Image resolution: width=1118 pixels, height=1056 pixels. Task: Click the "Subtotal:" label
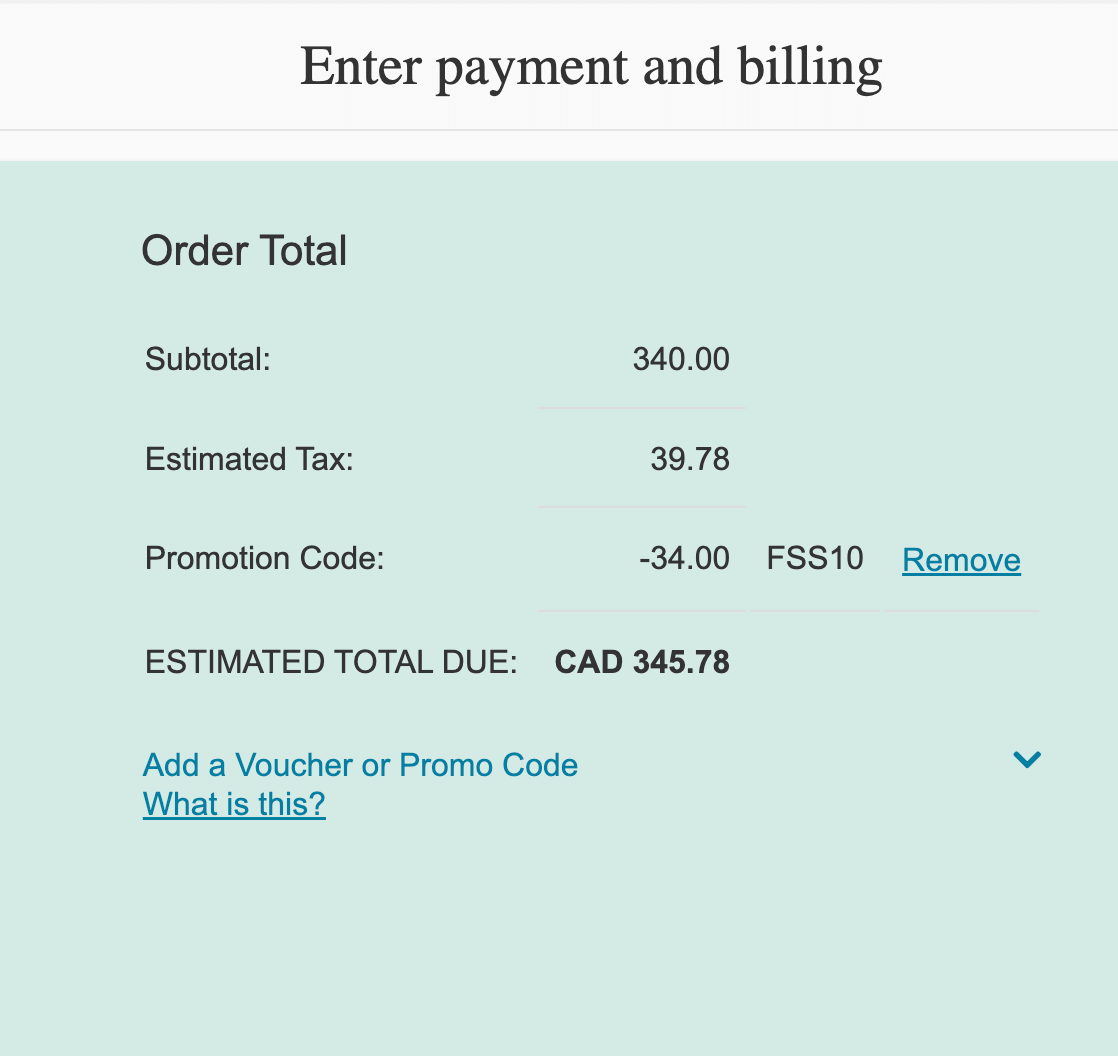[x=208, y=359]
